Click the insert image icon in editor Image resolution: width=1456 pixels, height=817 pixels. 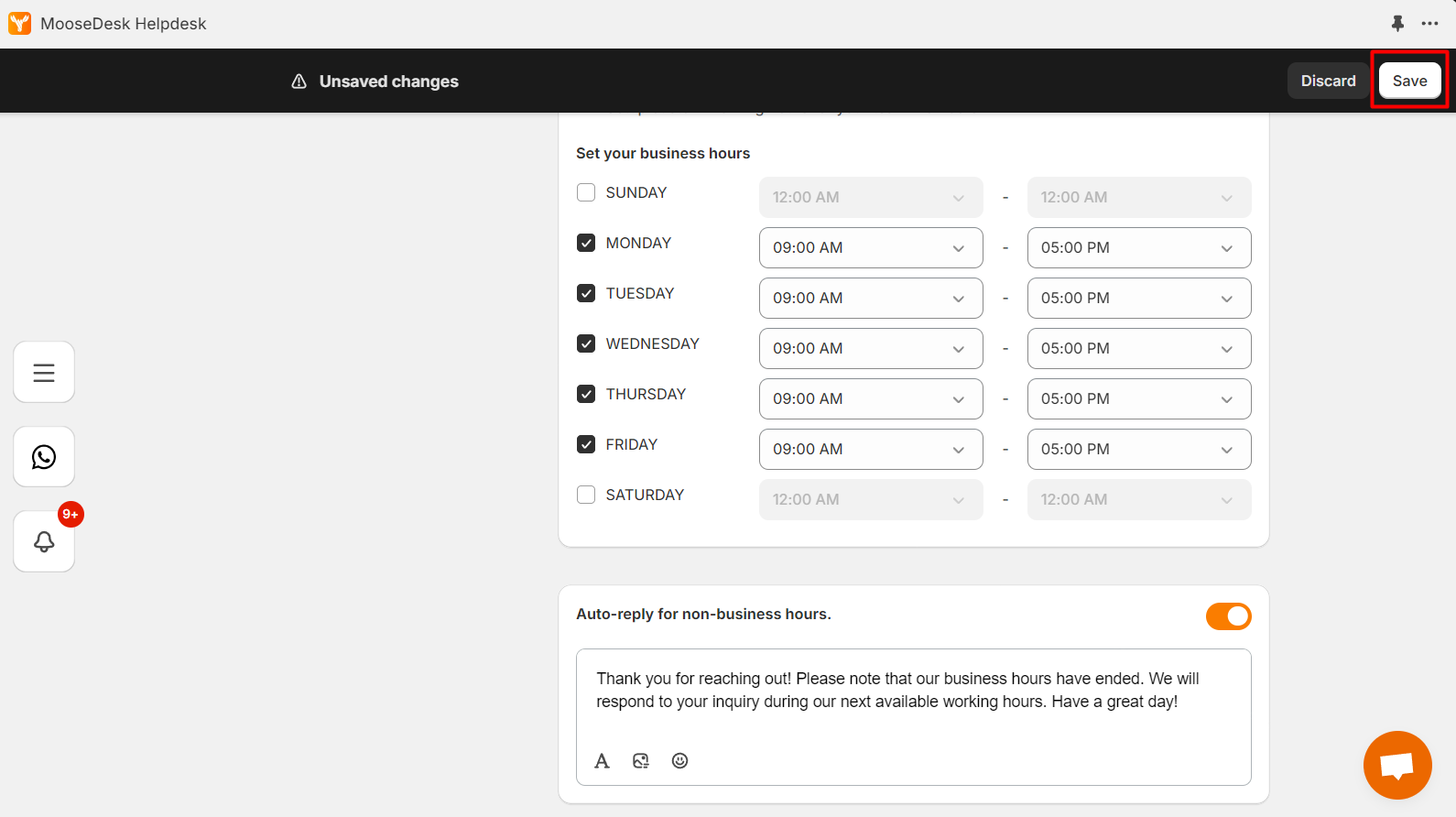641,760
